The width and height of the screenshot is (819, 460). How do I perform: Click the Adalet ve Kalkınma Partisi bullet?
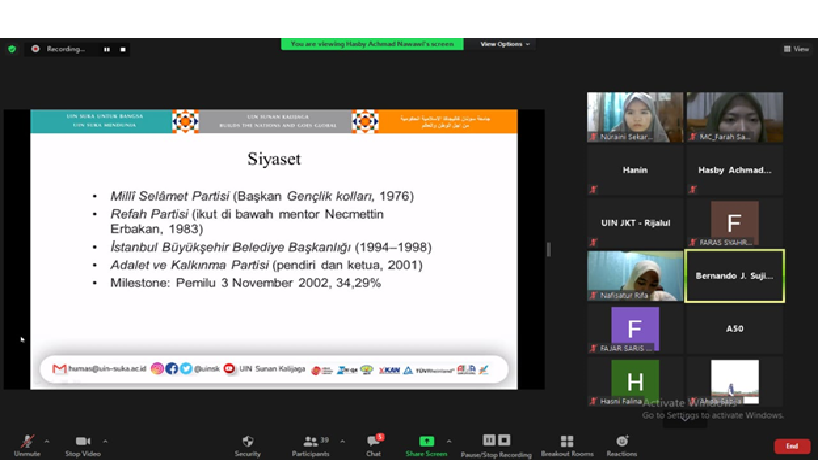pos(266,265)
